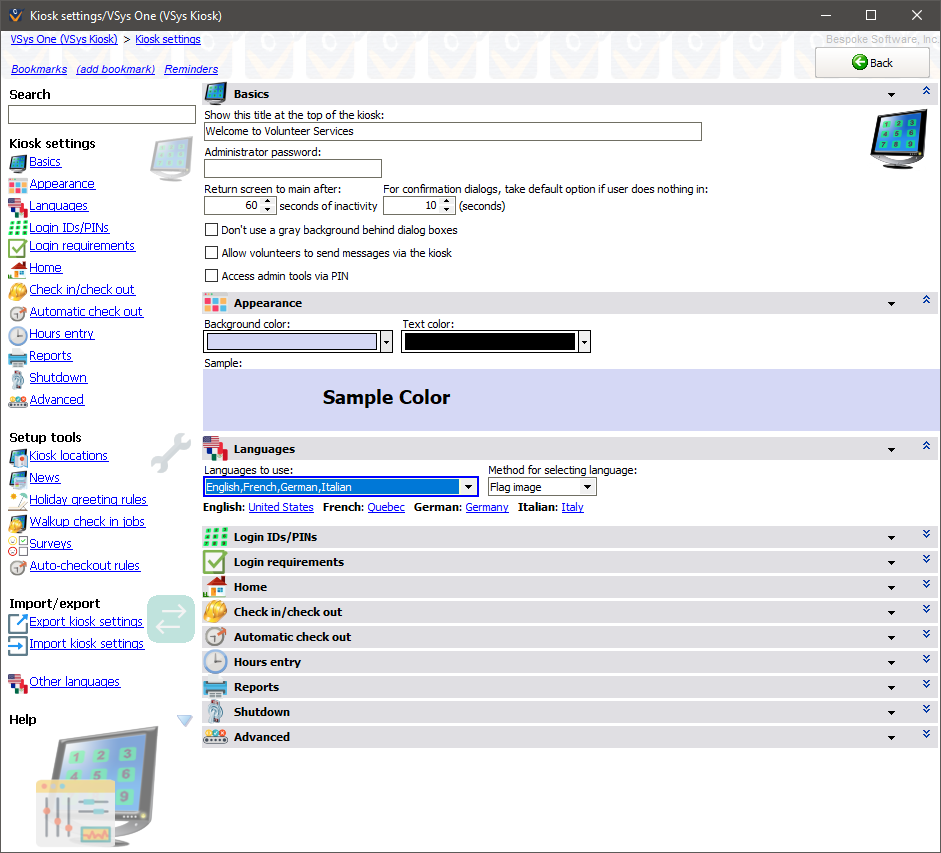Viewport: 941px width, 853px height.
Task: Click the Administrator password field
Action: point(293,168)
